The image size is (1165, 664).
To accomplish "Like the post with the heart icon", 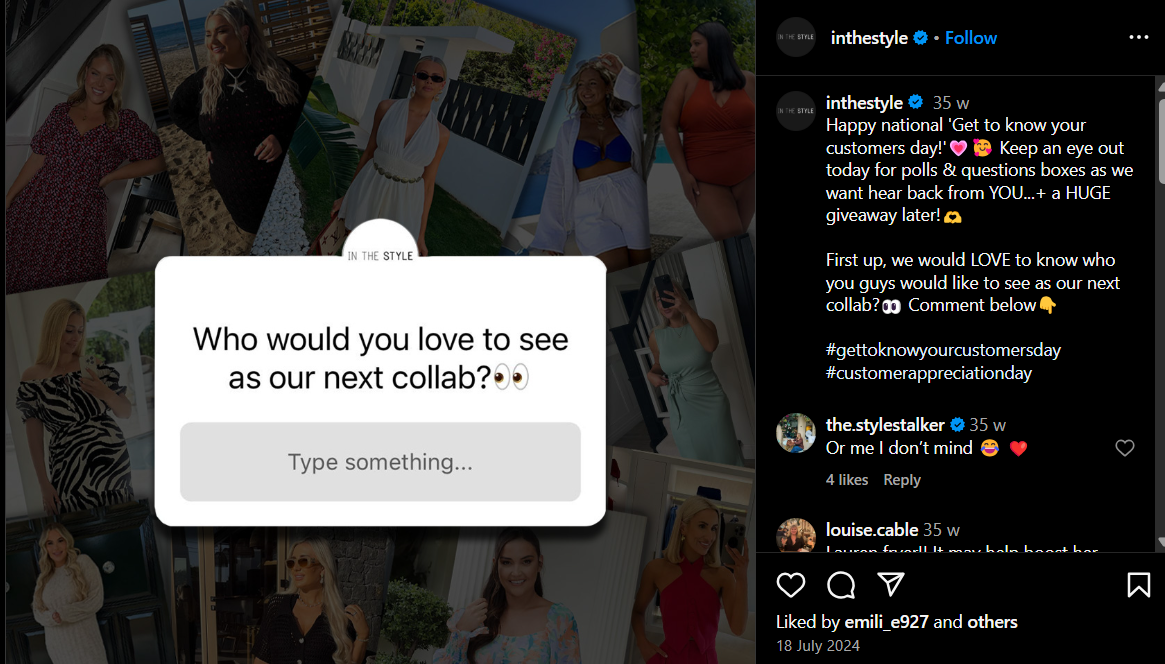I will pyautogui.click(x=791, y=585).
